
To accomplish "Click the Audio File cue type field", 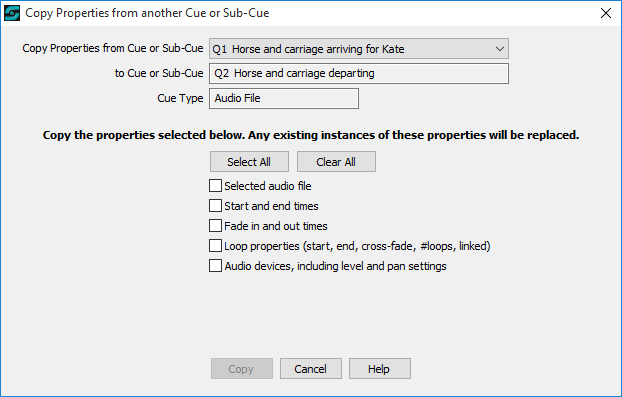I will pos(284,98).
